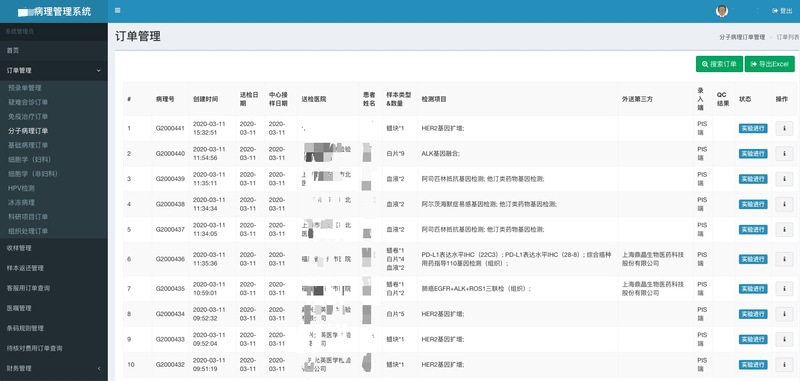Open info icon for order G2000436

(x=784, y=259)
